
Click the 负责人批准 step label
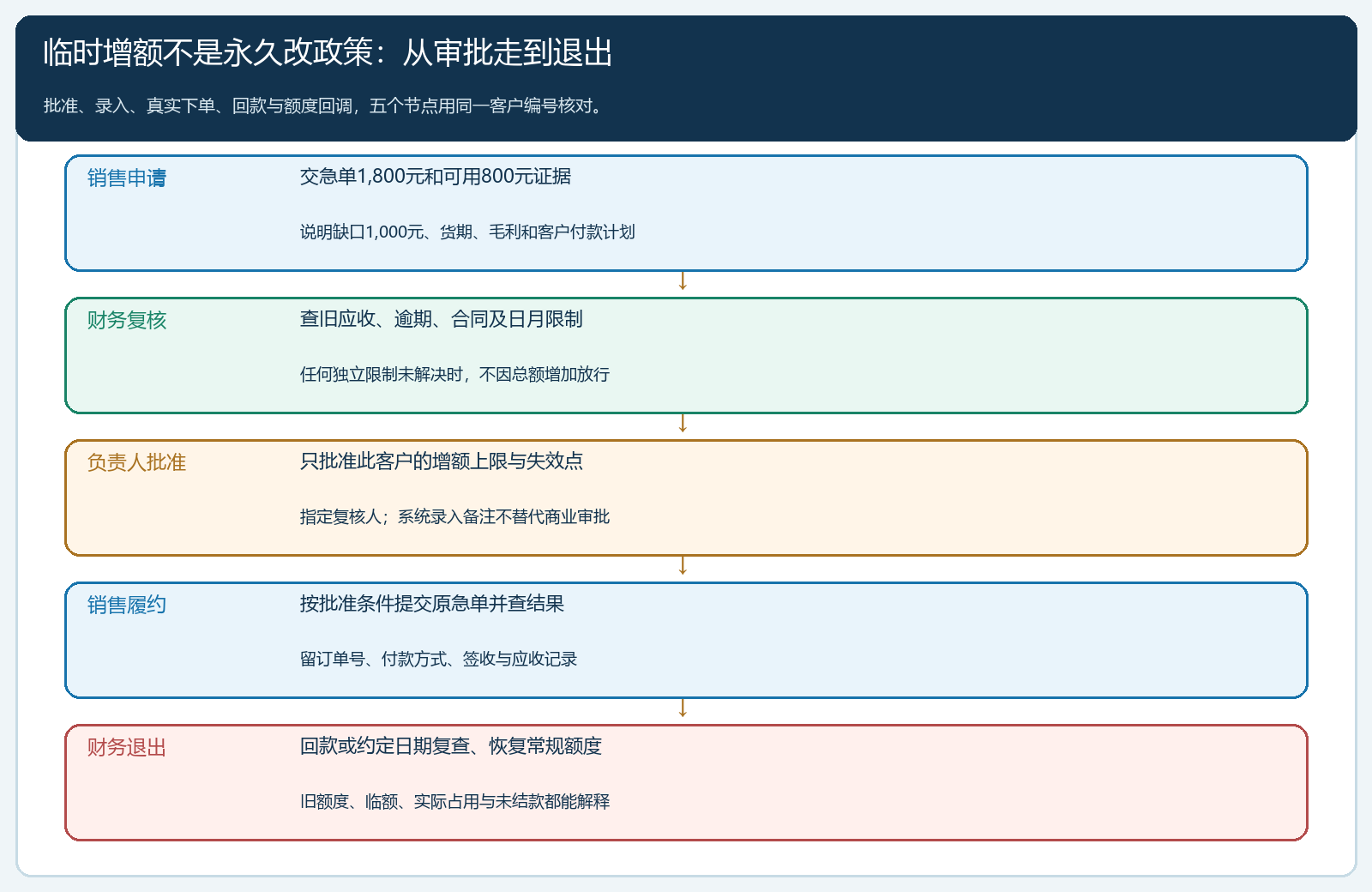click(136, 462)
